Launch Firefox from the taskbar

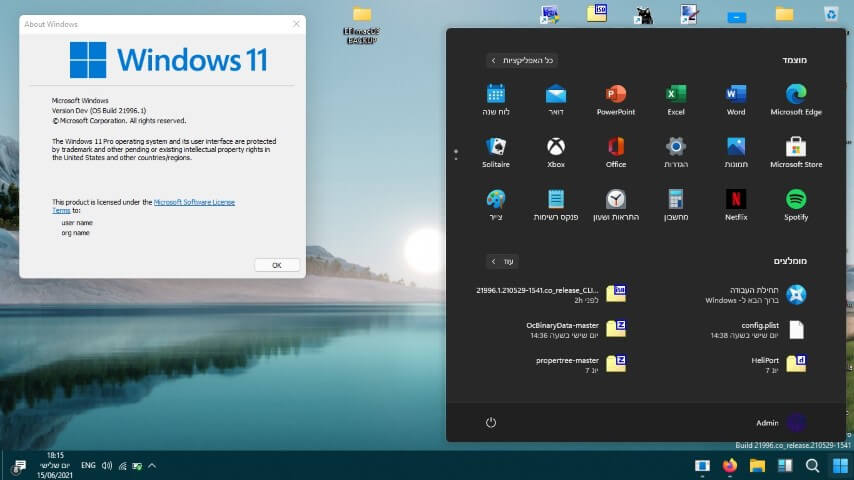pos(730,466)
